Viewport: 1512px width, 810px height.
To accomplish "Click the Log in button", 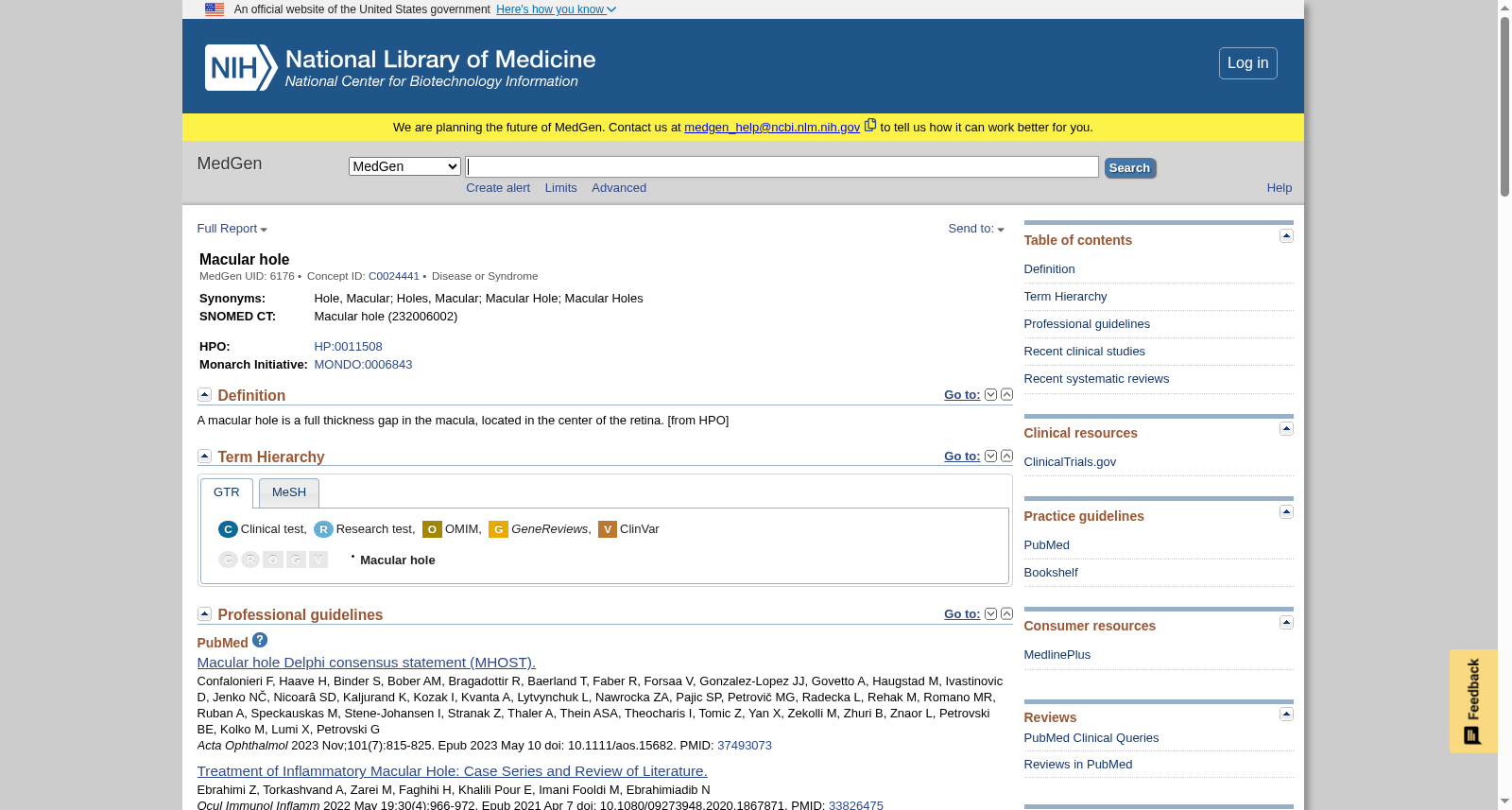I will 1247,63.
